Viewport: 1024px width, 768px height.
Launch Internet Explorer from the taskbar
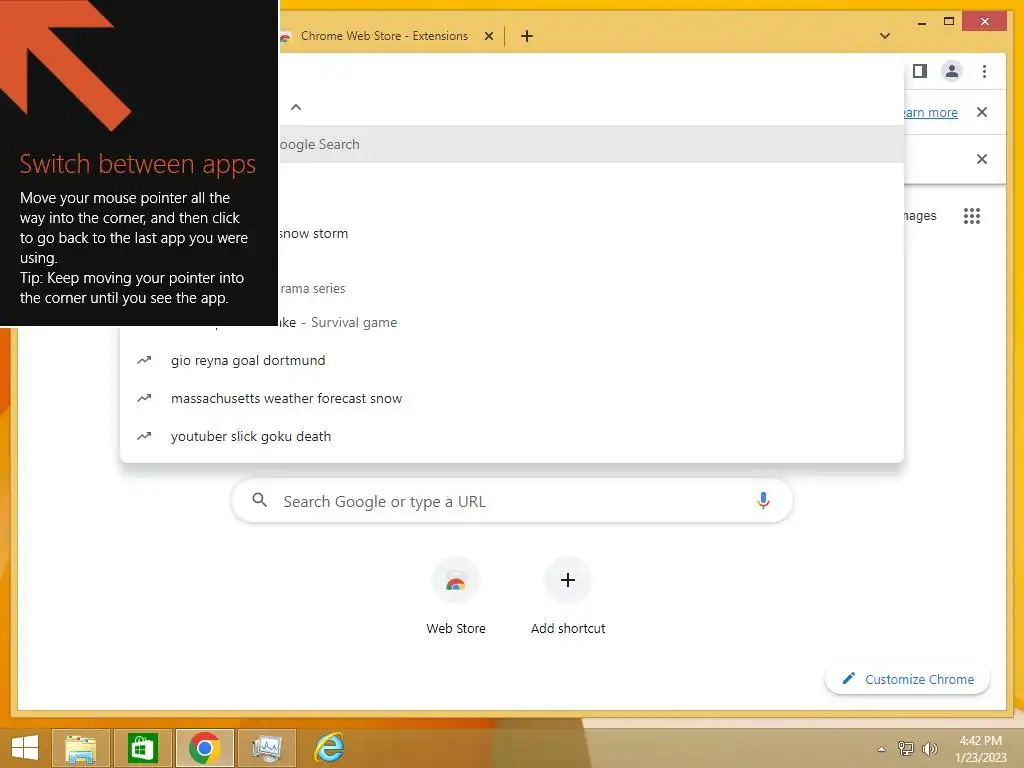coord(329,748)
